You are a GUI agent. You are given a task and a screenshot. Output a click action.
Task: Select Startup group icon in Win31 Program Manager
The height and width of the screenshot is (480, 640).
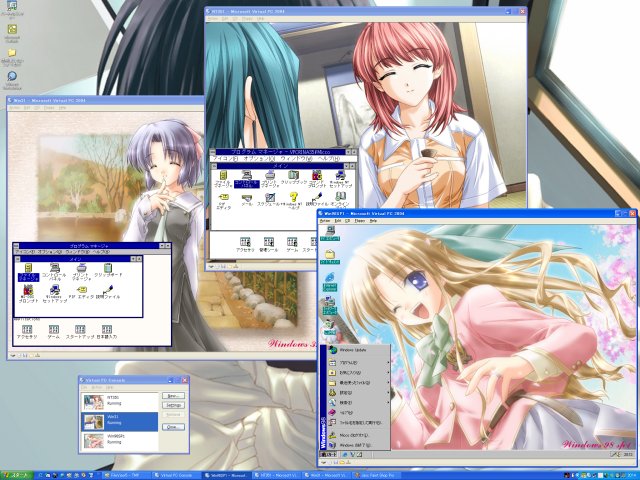click(x=80, y=332)
